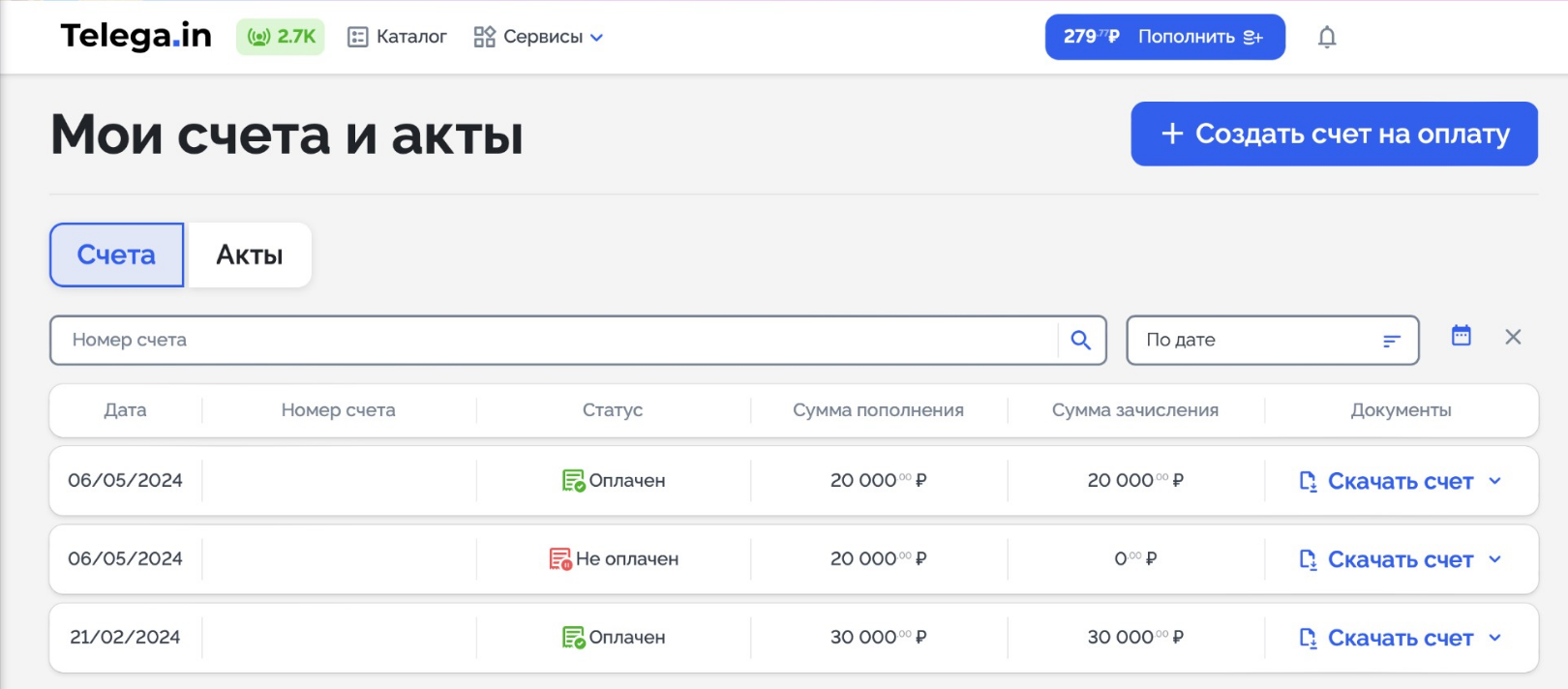The width and height of the screenshot is (1568, 689).
Task: Click the Документы column header
Action: [1401, 410]
